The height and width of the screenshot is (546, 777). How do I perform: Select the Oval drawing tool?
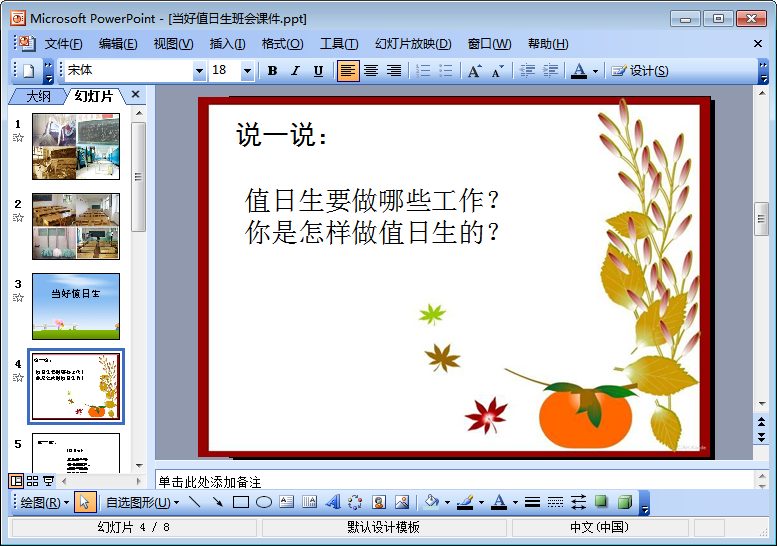[264, 502]
